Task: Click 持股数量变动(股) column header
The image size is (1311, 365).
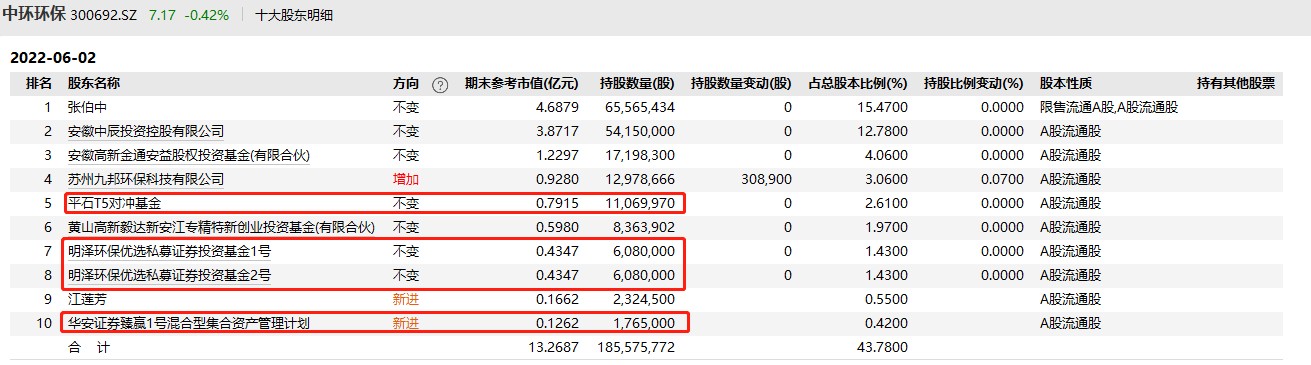Action: [x=741, y=84]
